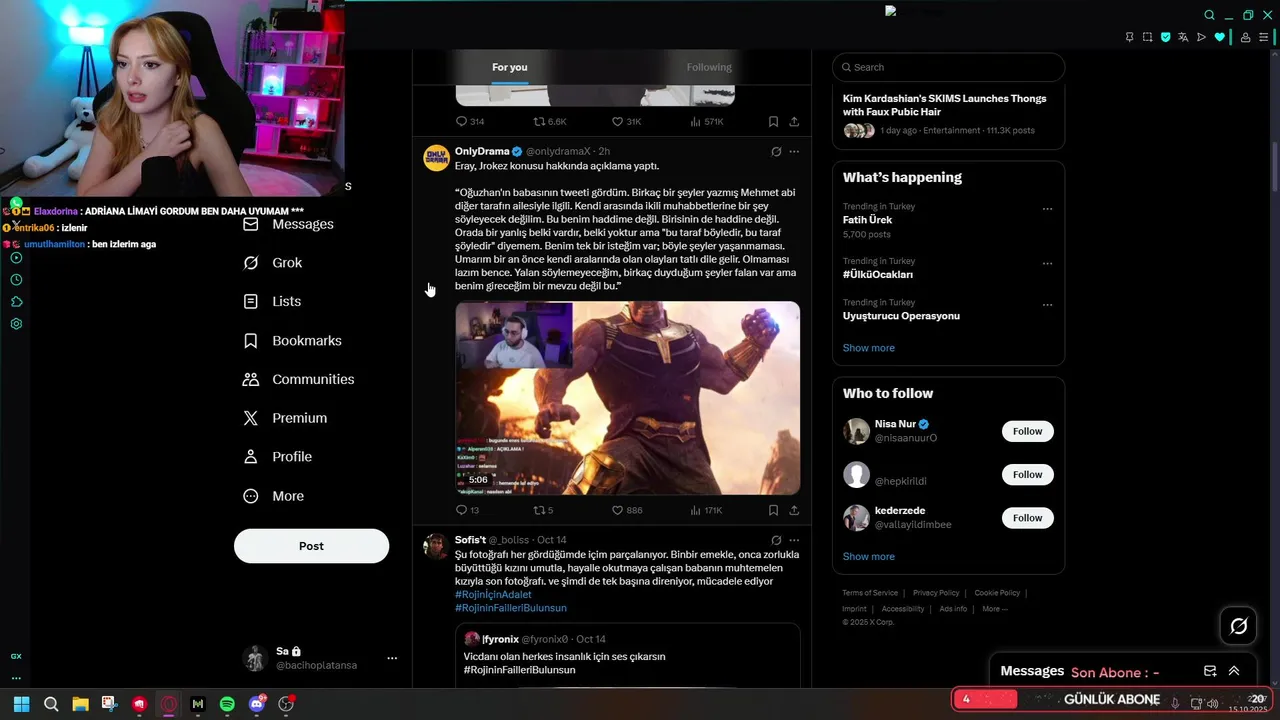This screenshot has height=720, width=1280.
Task: Bookmark the OnlyDrama post
Action: click(773, 510)
